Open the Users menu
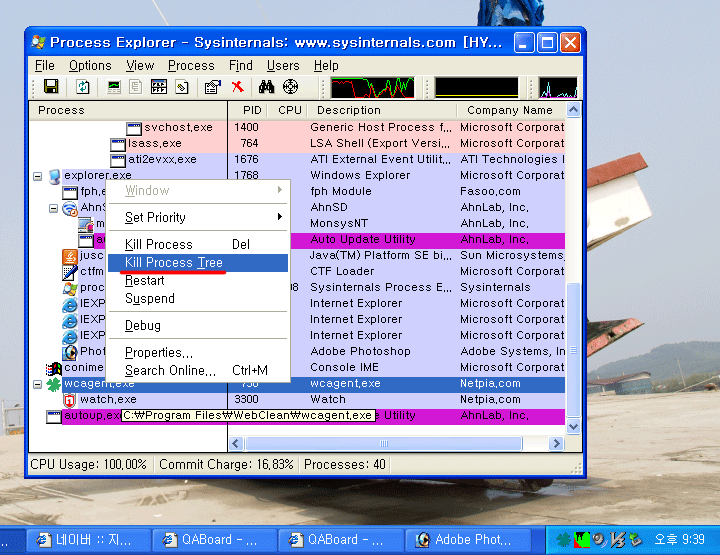This screenshot has width=720, height=555. click(283, 66)
